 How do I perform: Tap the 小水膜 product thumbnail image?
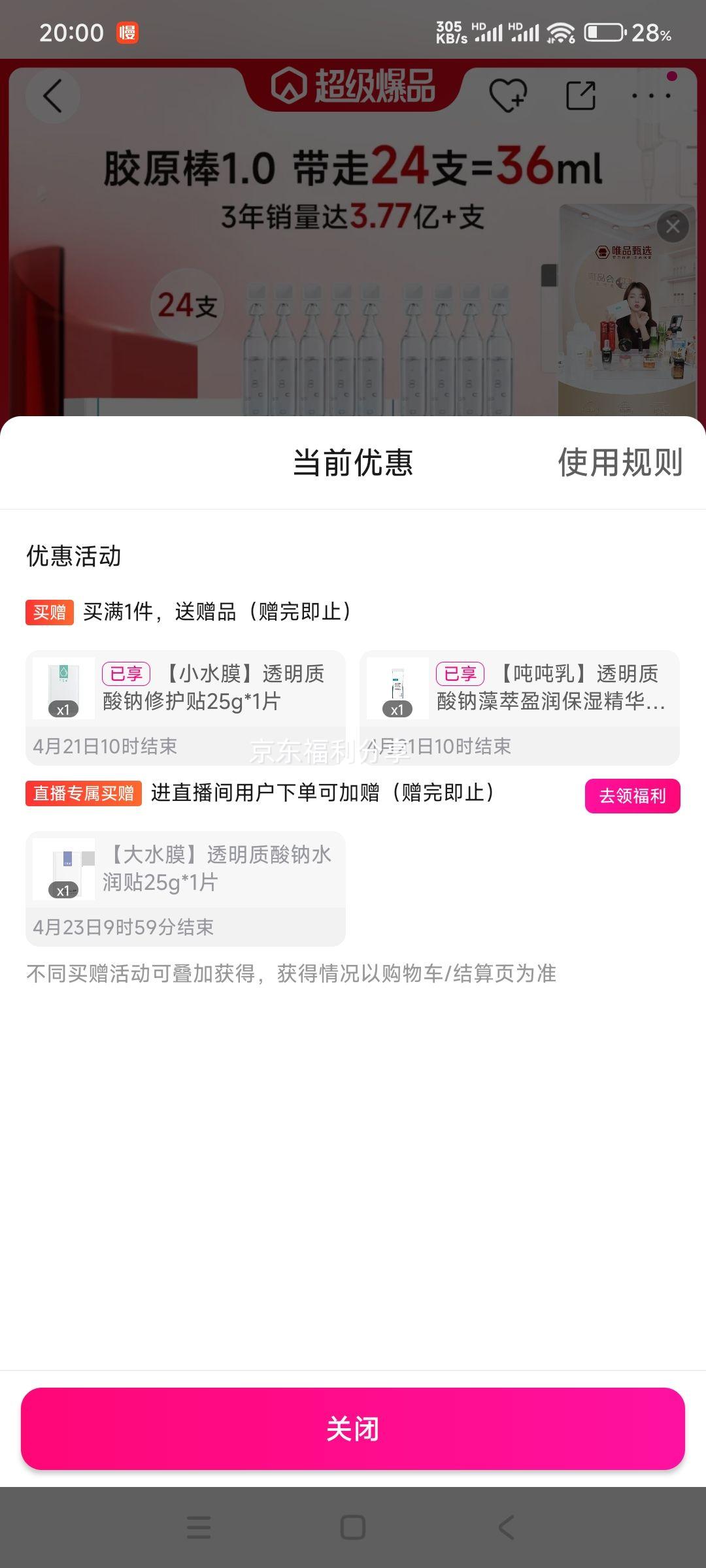[x=63, y=688]
